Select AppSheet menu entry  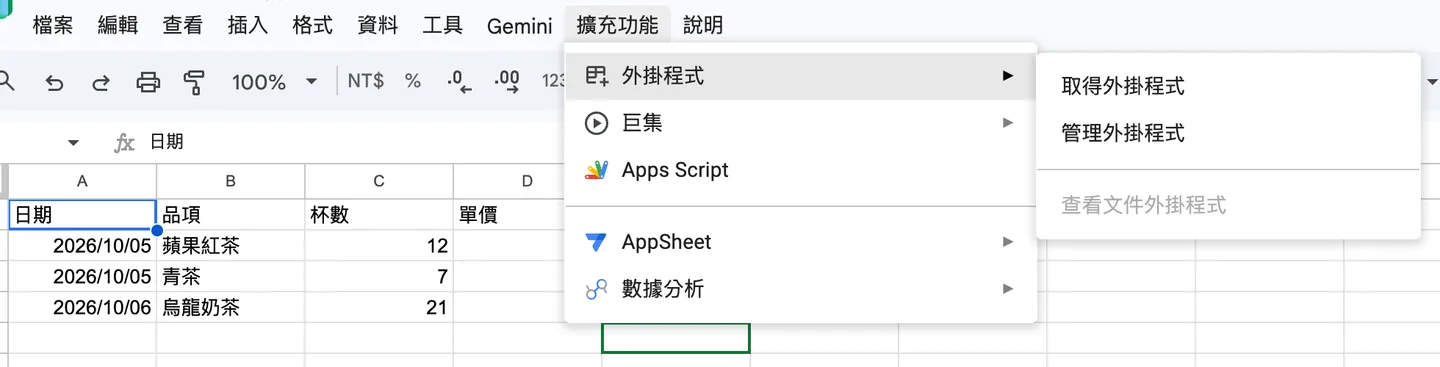801,242
